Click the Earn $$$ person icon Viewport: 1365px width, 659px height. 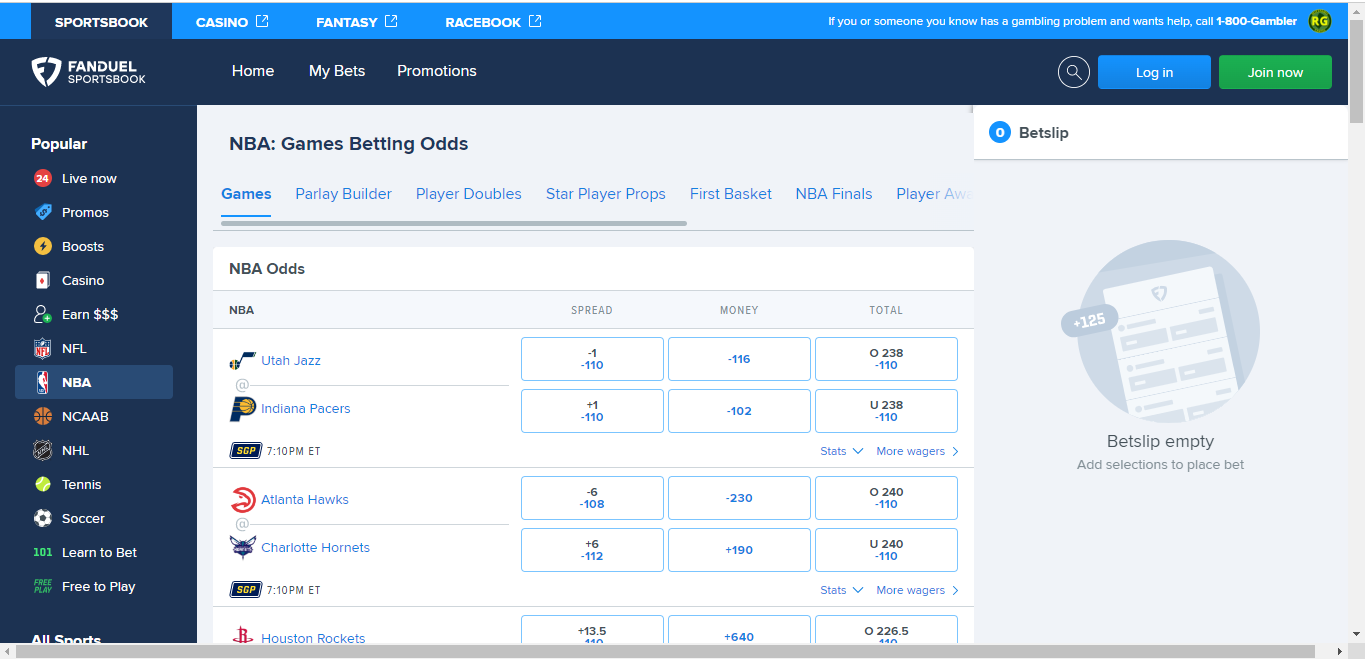click(x=42, y=314)
